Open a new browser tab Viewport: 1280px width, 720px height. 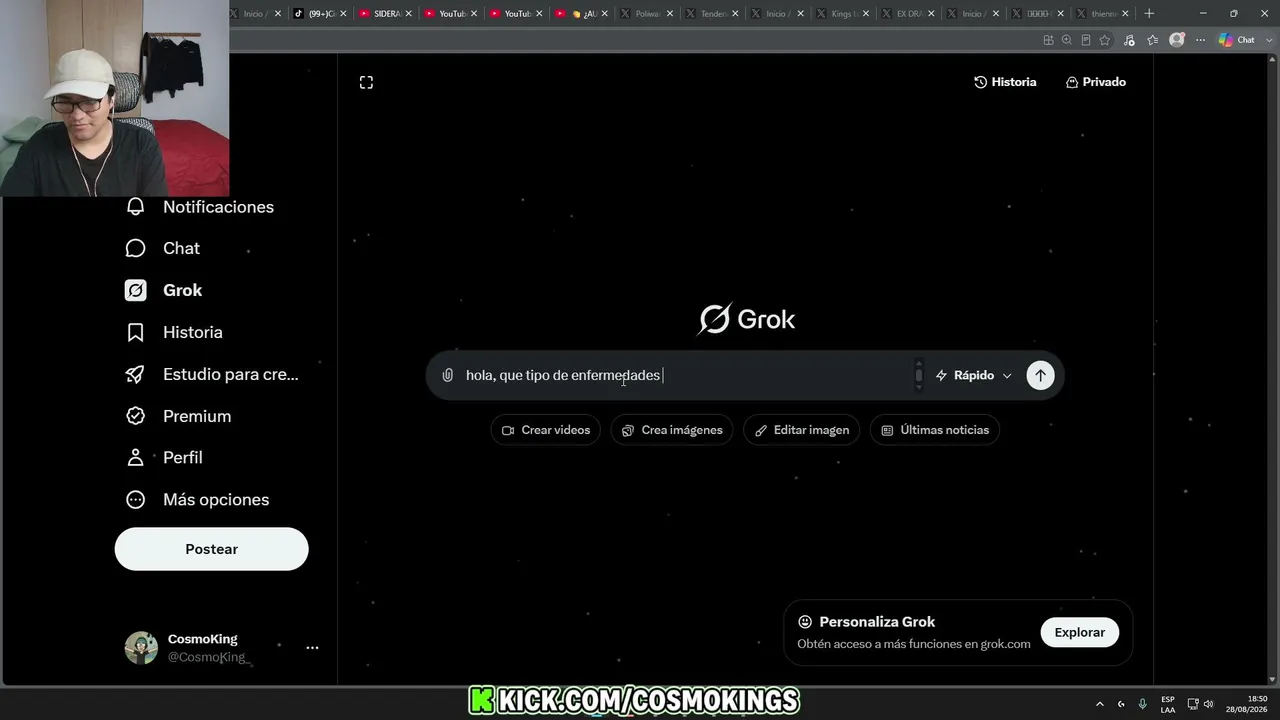tap(1149, 14)
